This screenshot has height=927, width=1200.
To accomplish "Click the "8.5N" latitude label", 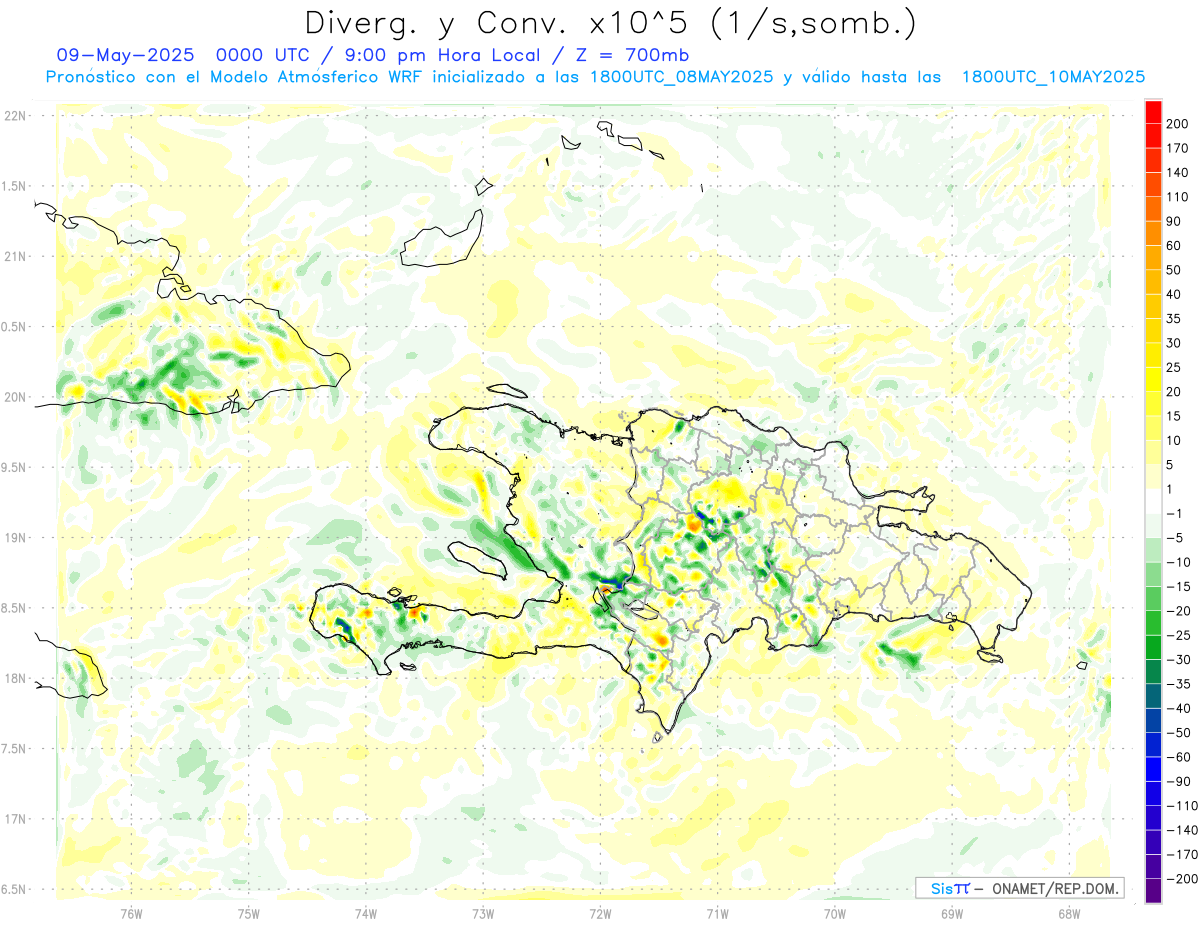I will click(14, 608).
